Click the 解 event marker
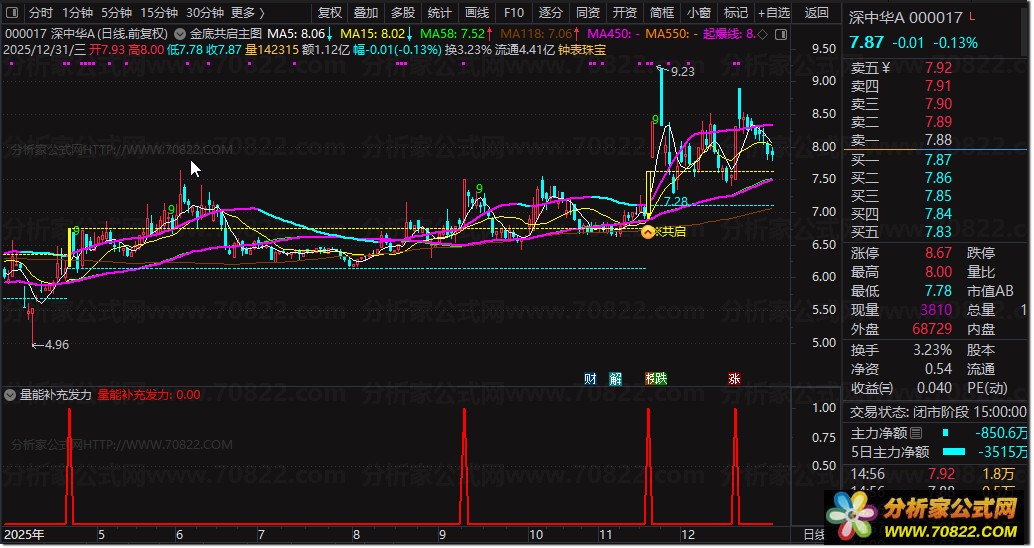 click(x=615, y=378)
